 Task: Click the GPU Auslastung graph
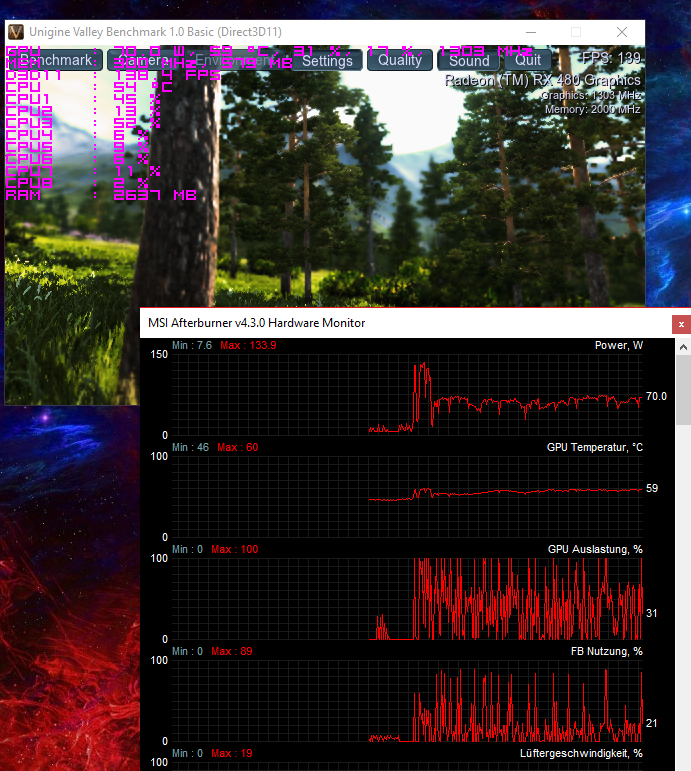(407, 599)
